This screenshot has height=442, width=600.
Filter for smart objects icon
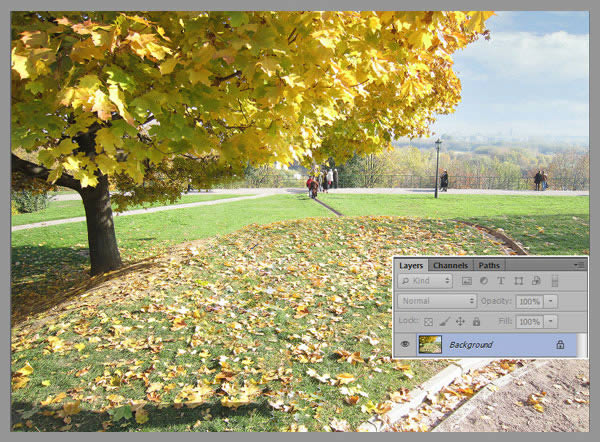click(x=536, y=281)
